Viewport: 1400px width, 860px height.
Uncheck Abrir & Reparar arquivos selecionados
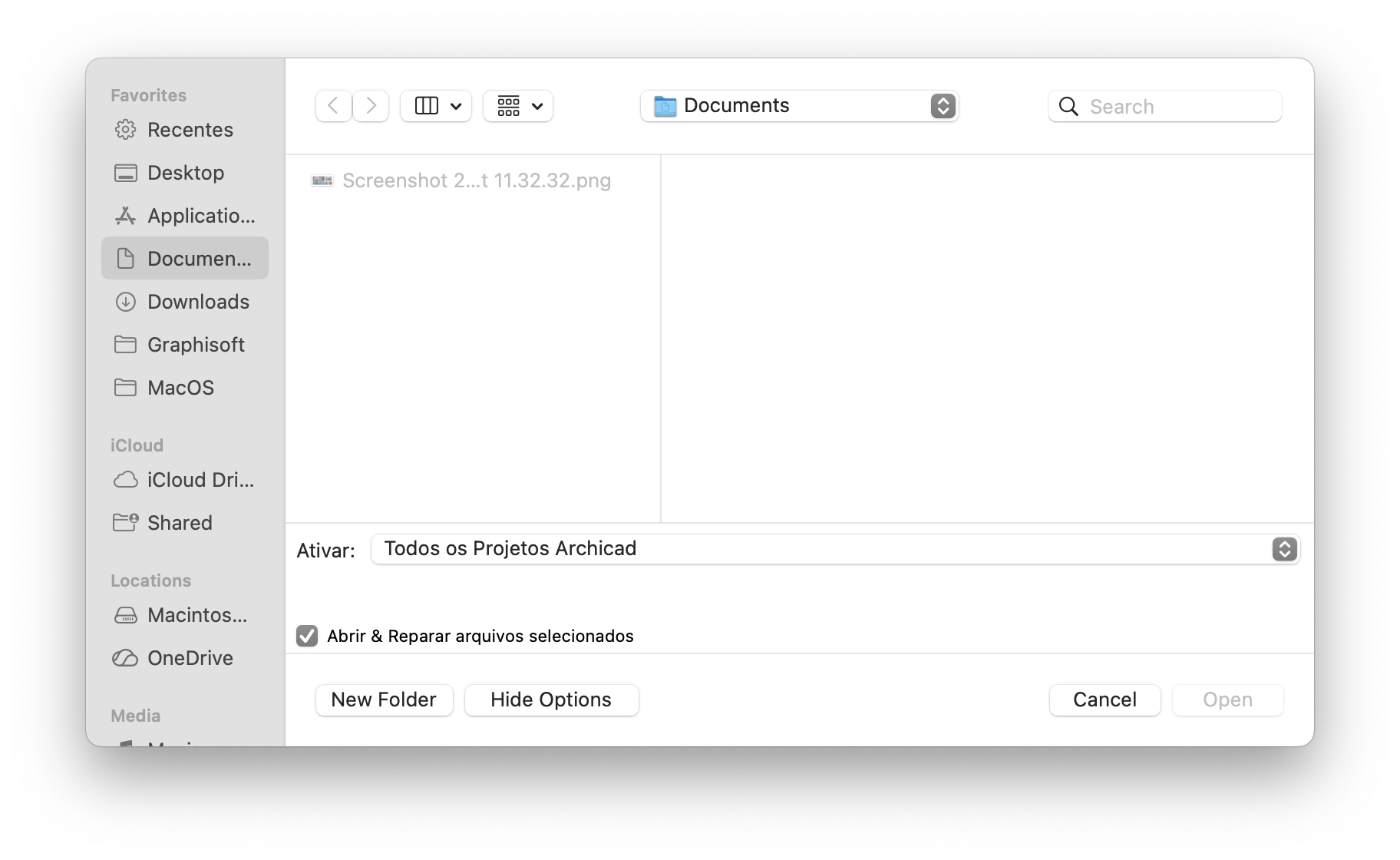click(x=307, y=636)
